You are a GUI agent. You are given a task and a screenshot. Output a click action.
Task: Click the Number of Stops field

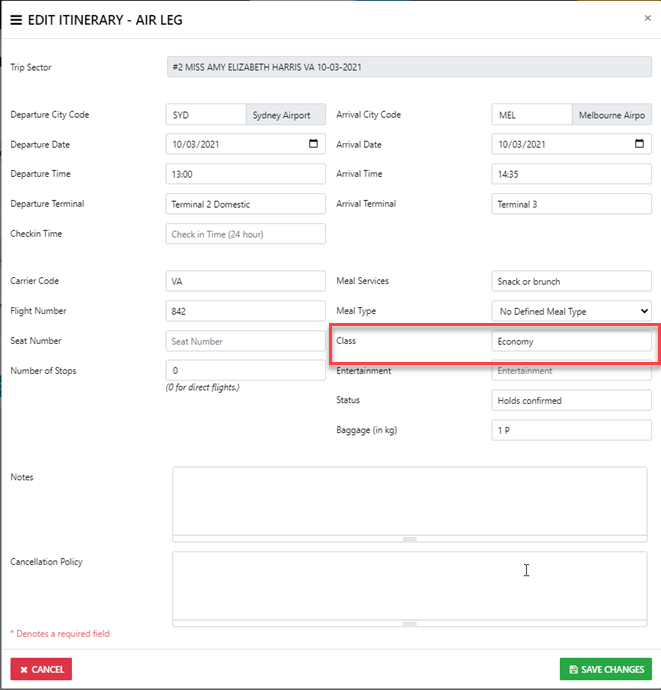pos(245,370)
